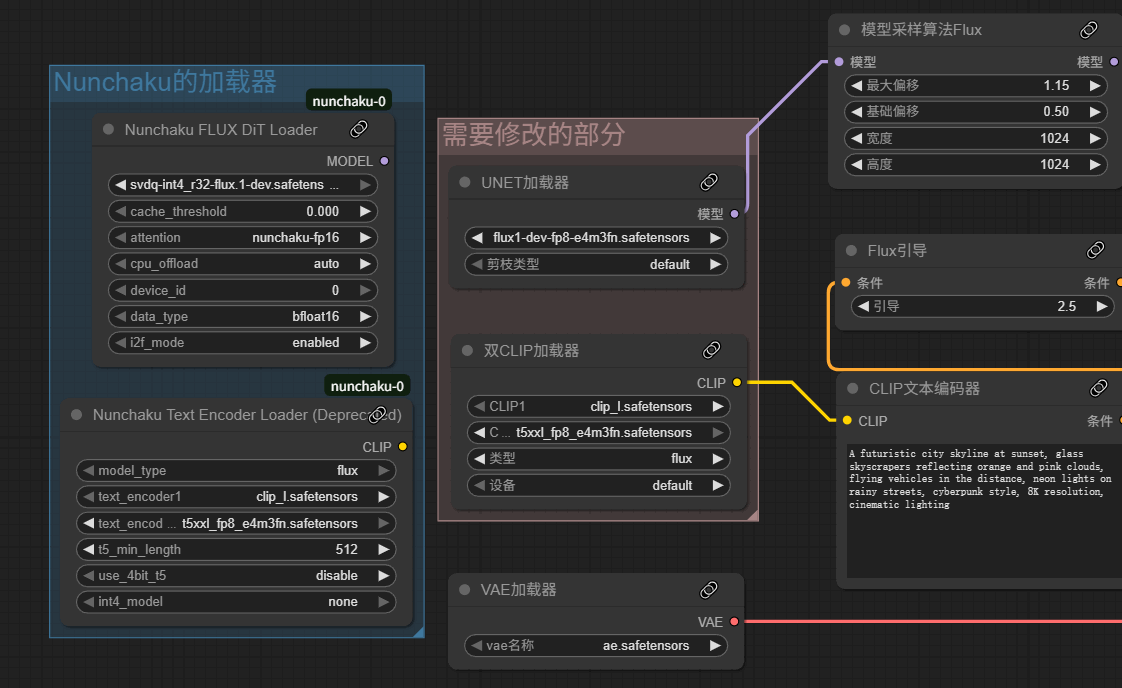Open the vae名称 ae.safetensors dropdown
This screenshot has height=688, width=1122.
(x=596, y=646)
